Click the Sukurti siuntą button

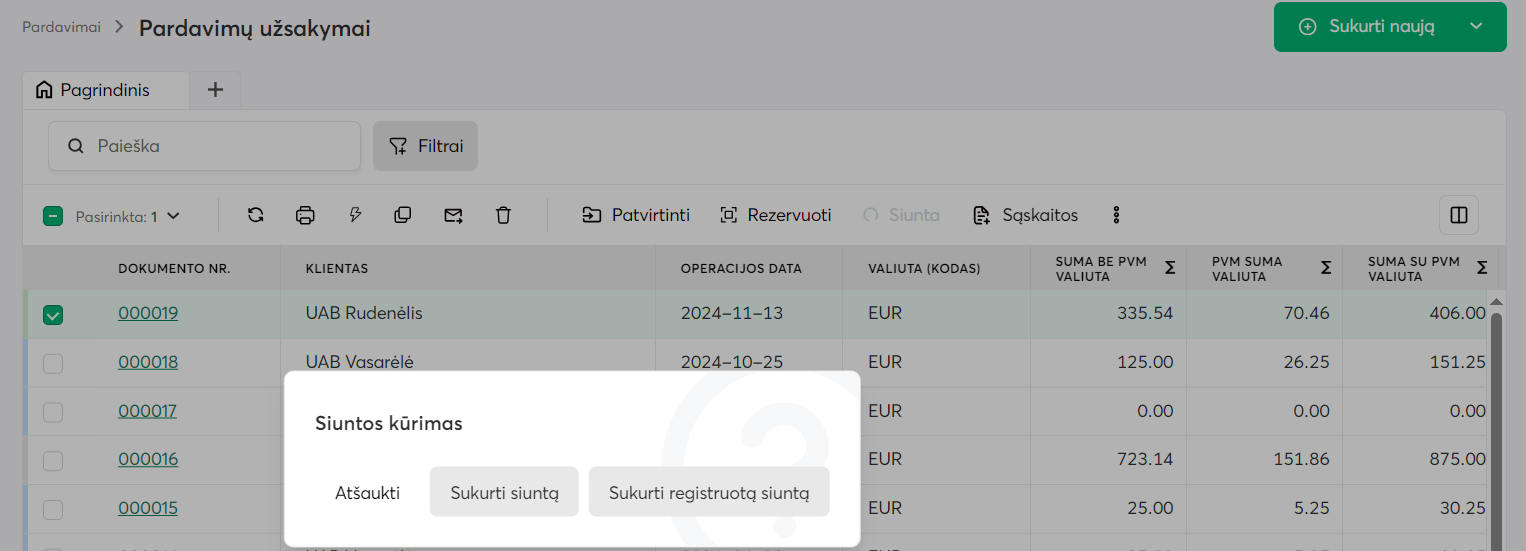pos(504,492)
